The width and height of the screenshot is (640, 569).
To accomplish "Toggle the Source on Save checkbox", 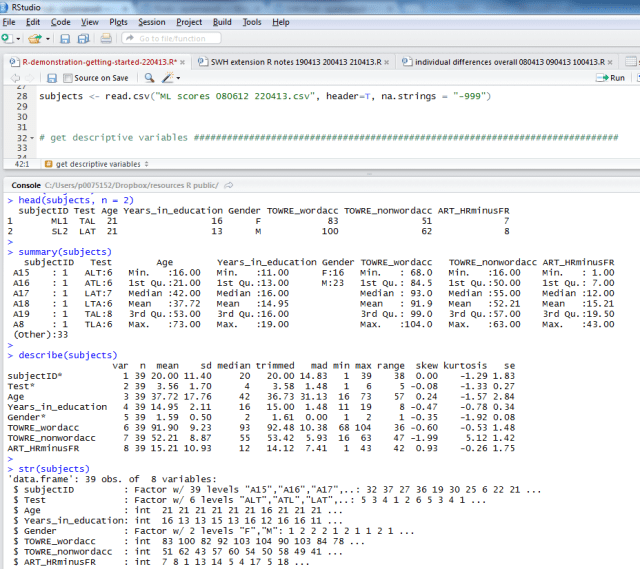I will coord(69,77).
